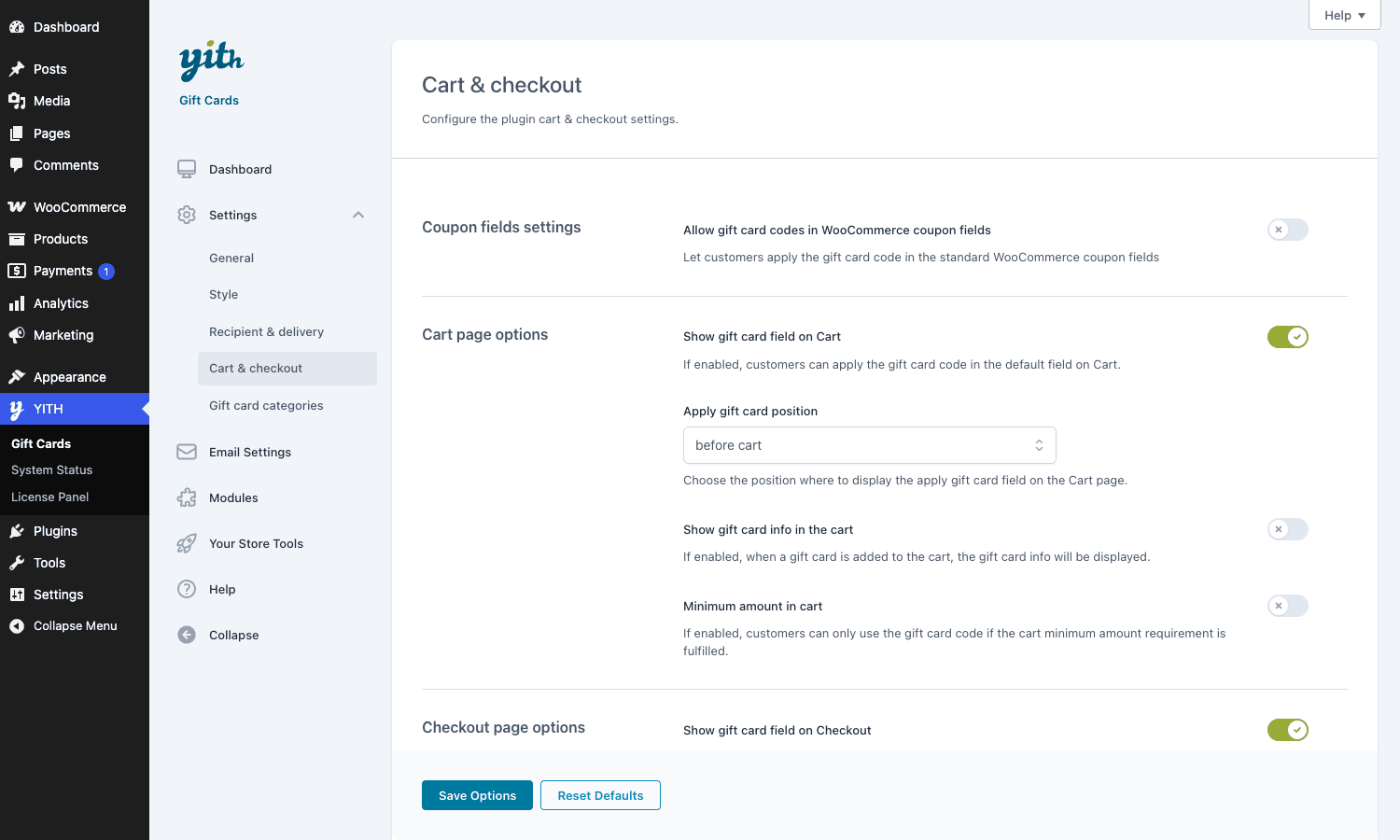The height and width of the screenshot is (840, 1400).
Task: Enable Minimum amount in cart toggle
Action: click(x=1288, y=606)
